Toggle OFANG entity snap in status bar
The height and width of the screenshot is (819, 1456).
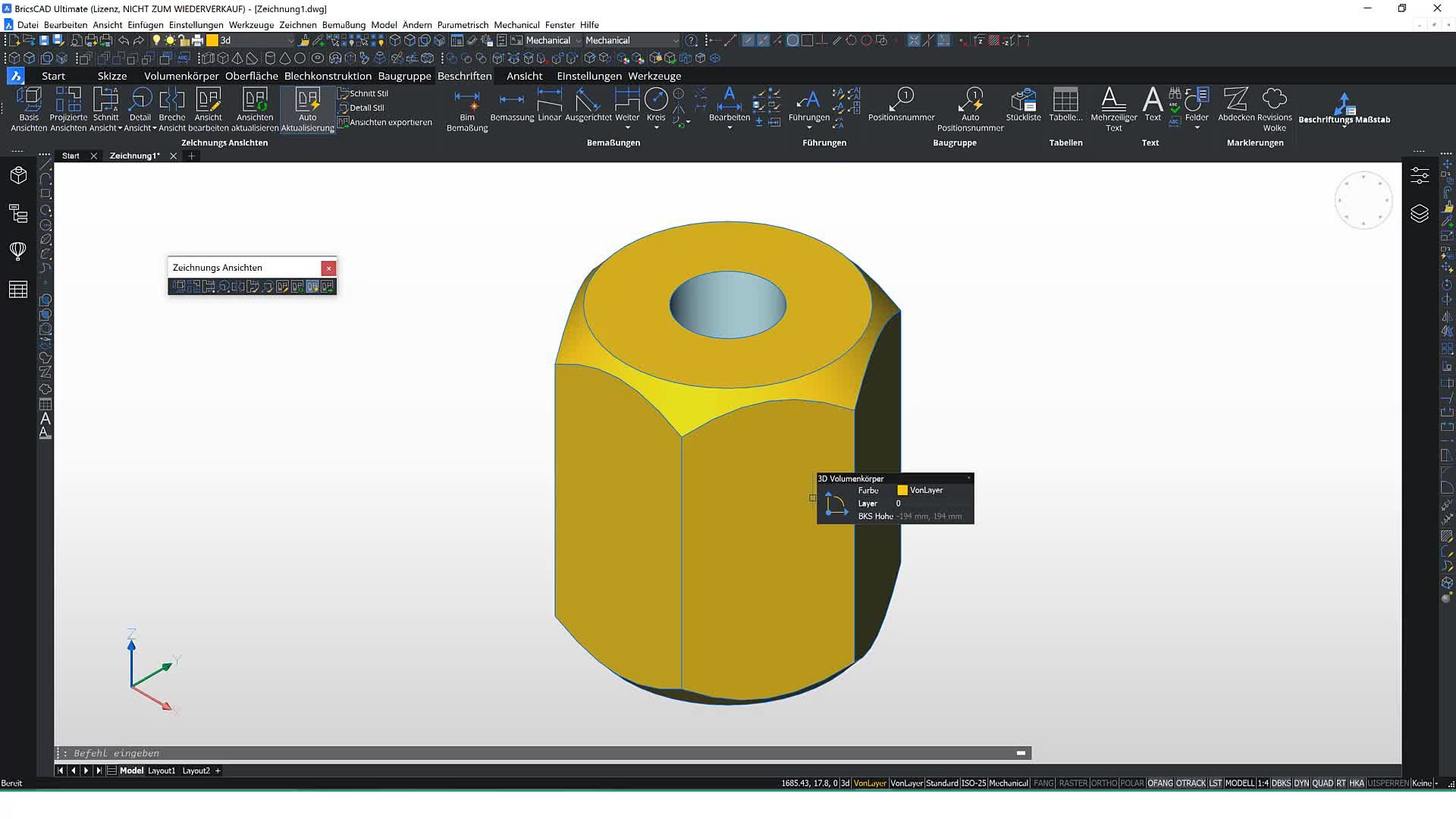point(1160,783)
